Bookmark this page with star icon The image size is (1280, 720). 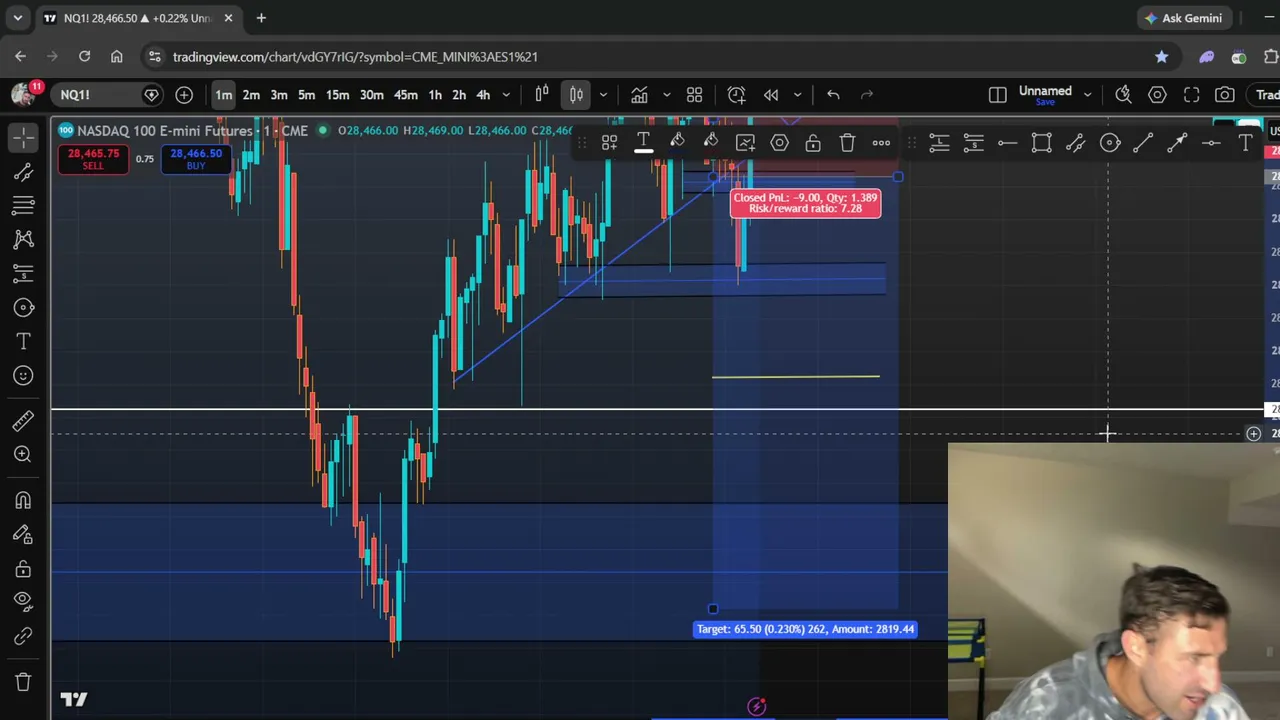click(x=1161, y=57)
